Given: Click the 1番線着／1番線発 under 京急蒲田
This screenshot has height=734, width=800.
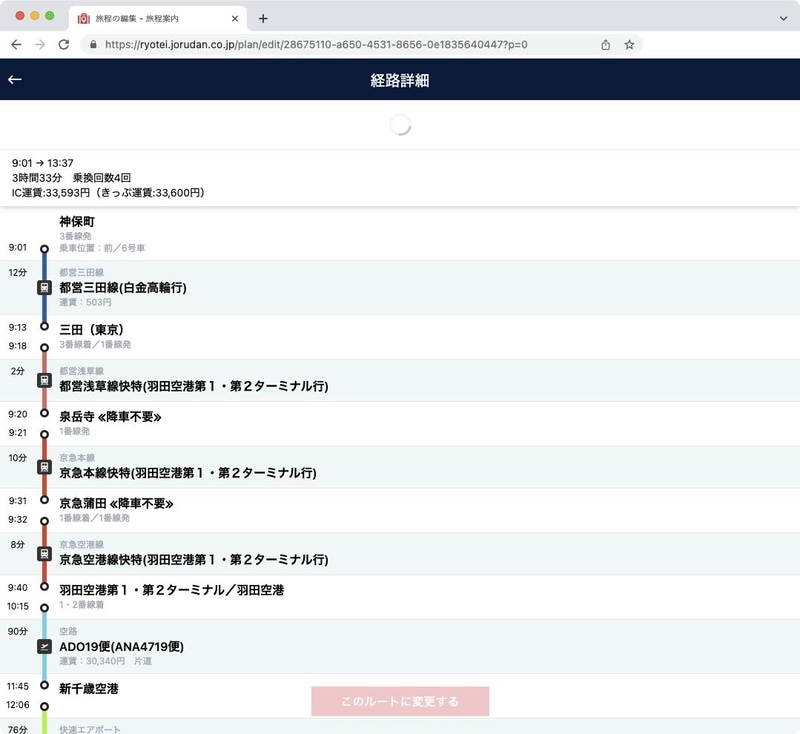Looking at the screenshot, I should (94, 518).
